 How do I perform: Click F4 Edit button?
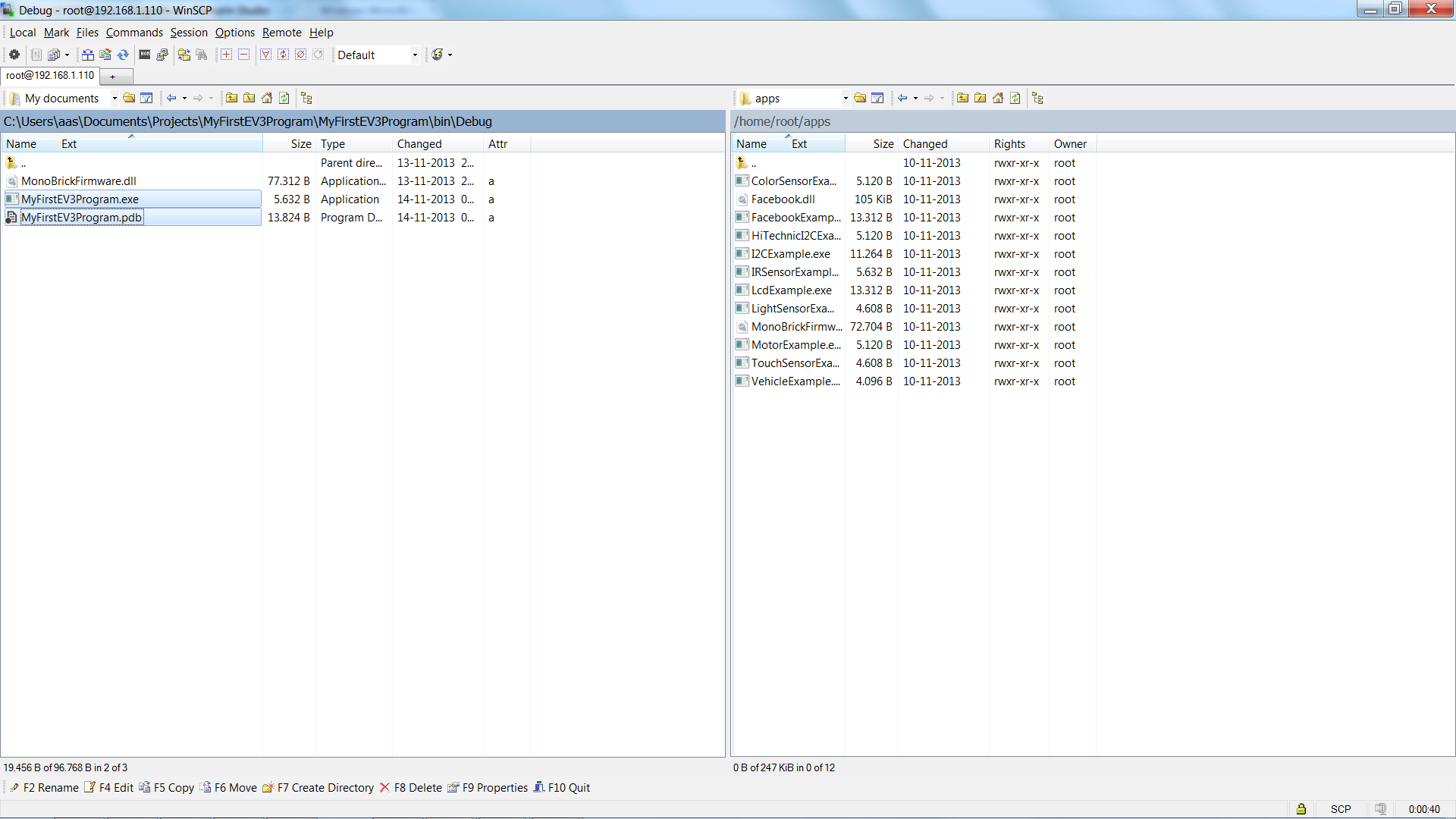pos(109,788)
